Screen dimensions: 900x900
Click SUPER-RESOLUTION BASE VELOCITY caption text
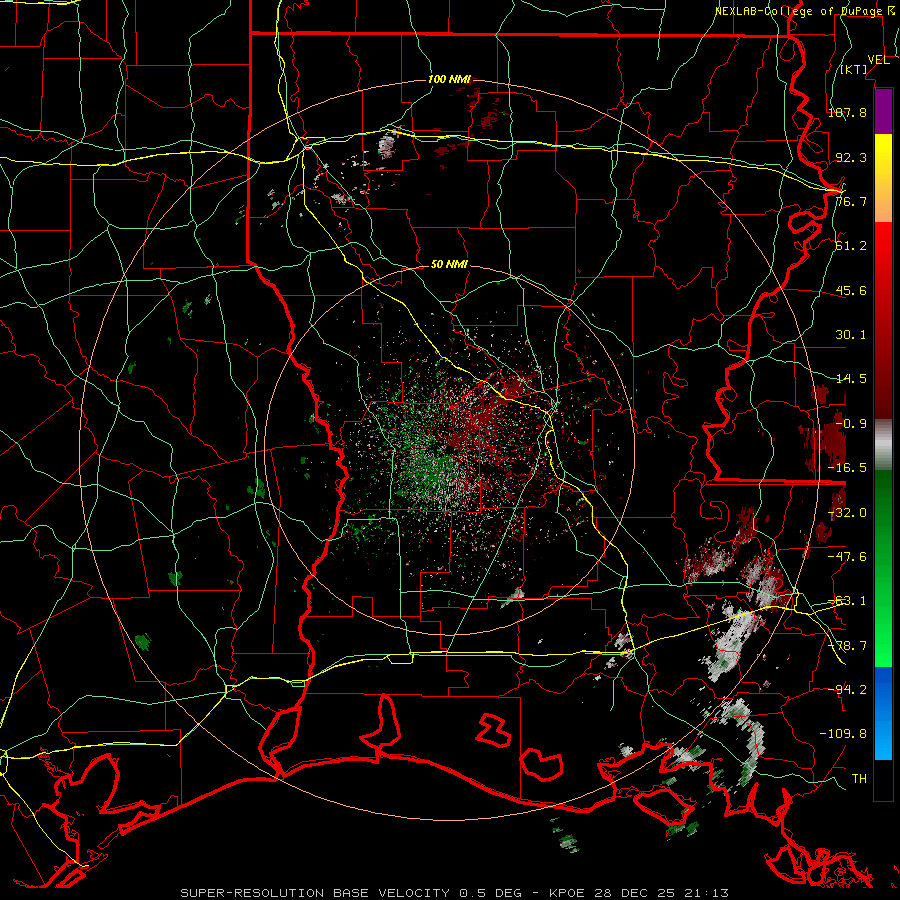315,893
